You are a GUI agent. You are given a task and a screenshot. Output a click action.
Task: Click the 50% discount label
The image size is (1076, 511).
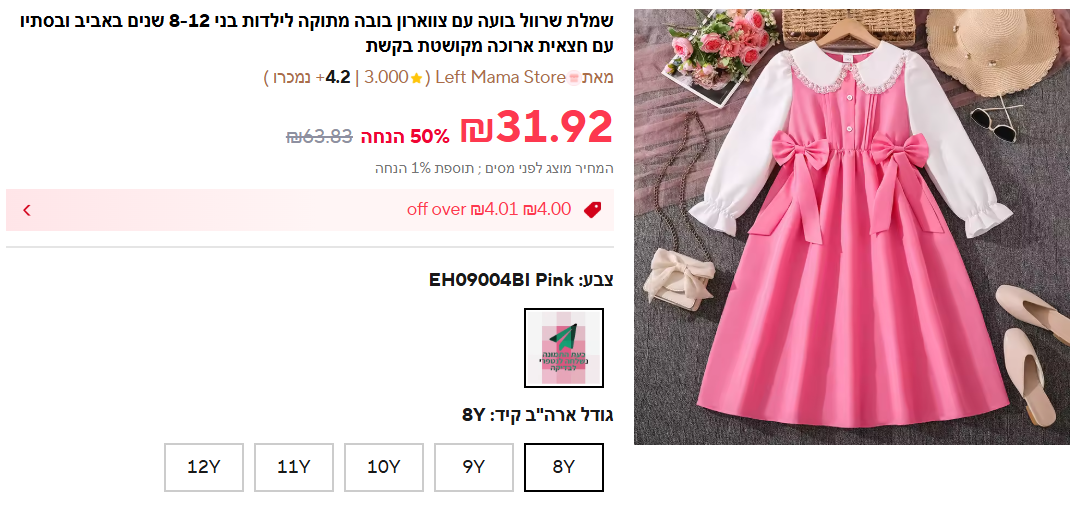pyautogui.click(x=406, y=136)
